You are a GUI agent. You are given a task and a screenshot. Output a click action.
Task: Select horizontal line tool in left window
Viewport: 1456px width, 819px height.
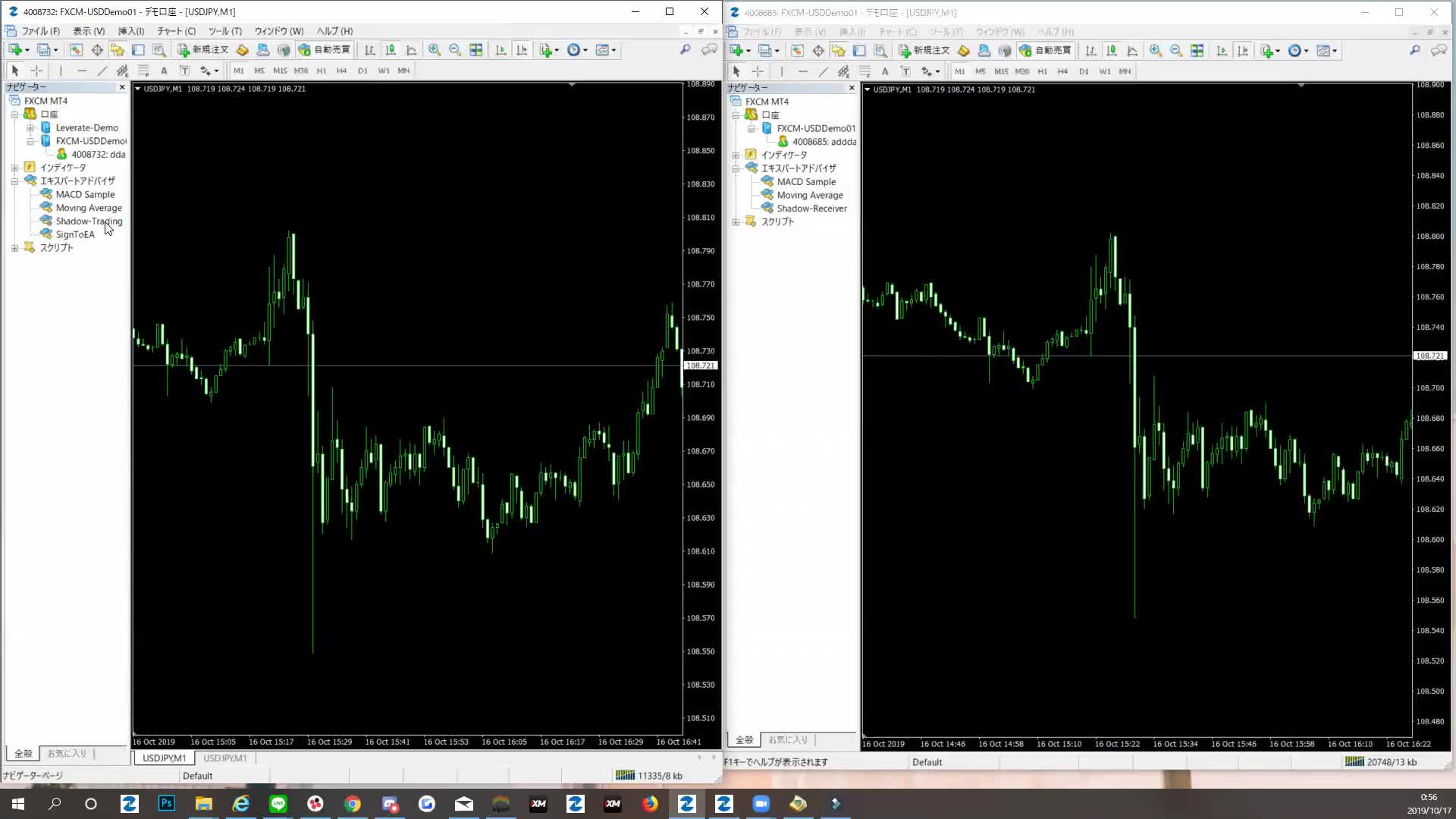82,71
